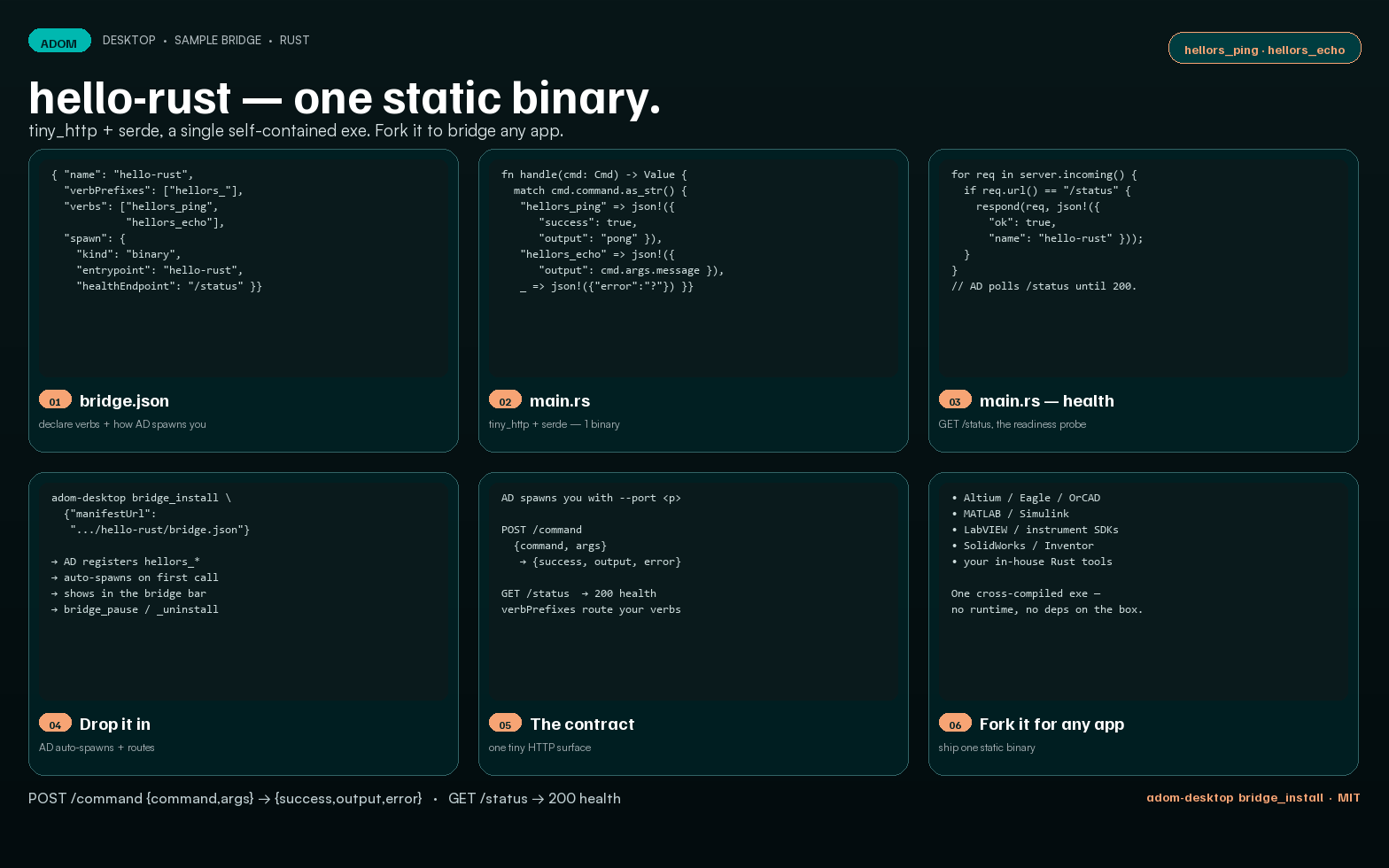Click the '// AD polls /status until 200.' comment
Image resolution: width=1389 pixels, height=868 pixels.
click(x=1044, y=286)
